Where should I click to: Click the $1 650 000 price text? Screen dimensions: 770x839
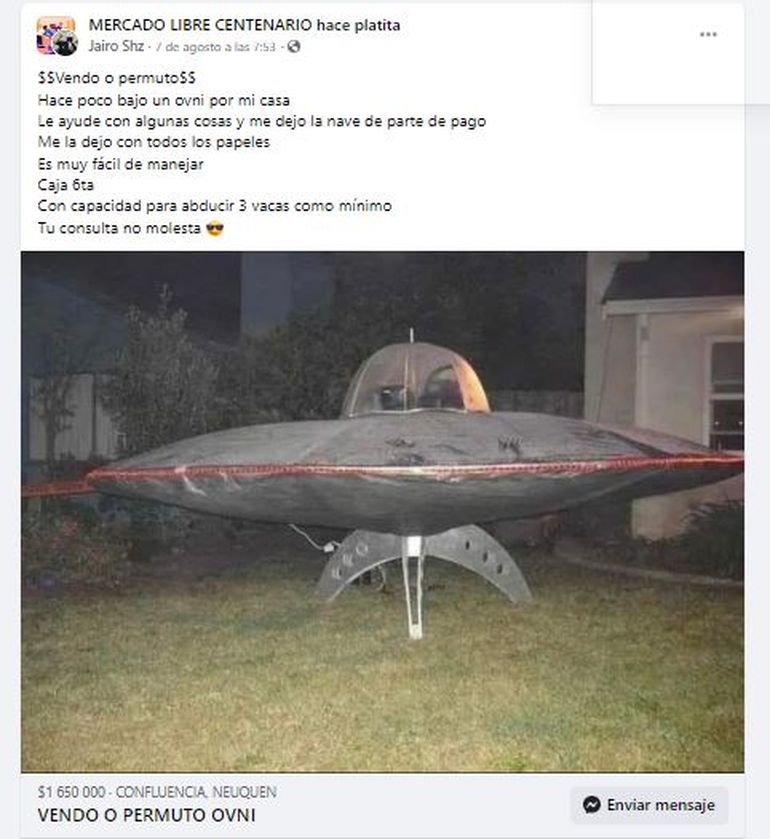72,792
